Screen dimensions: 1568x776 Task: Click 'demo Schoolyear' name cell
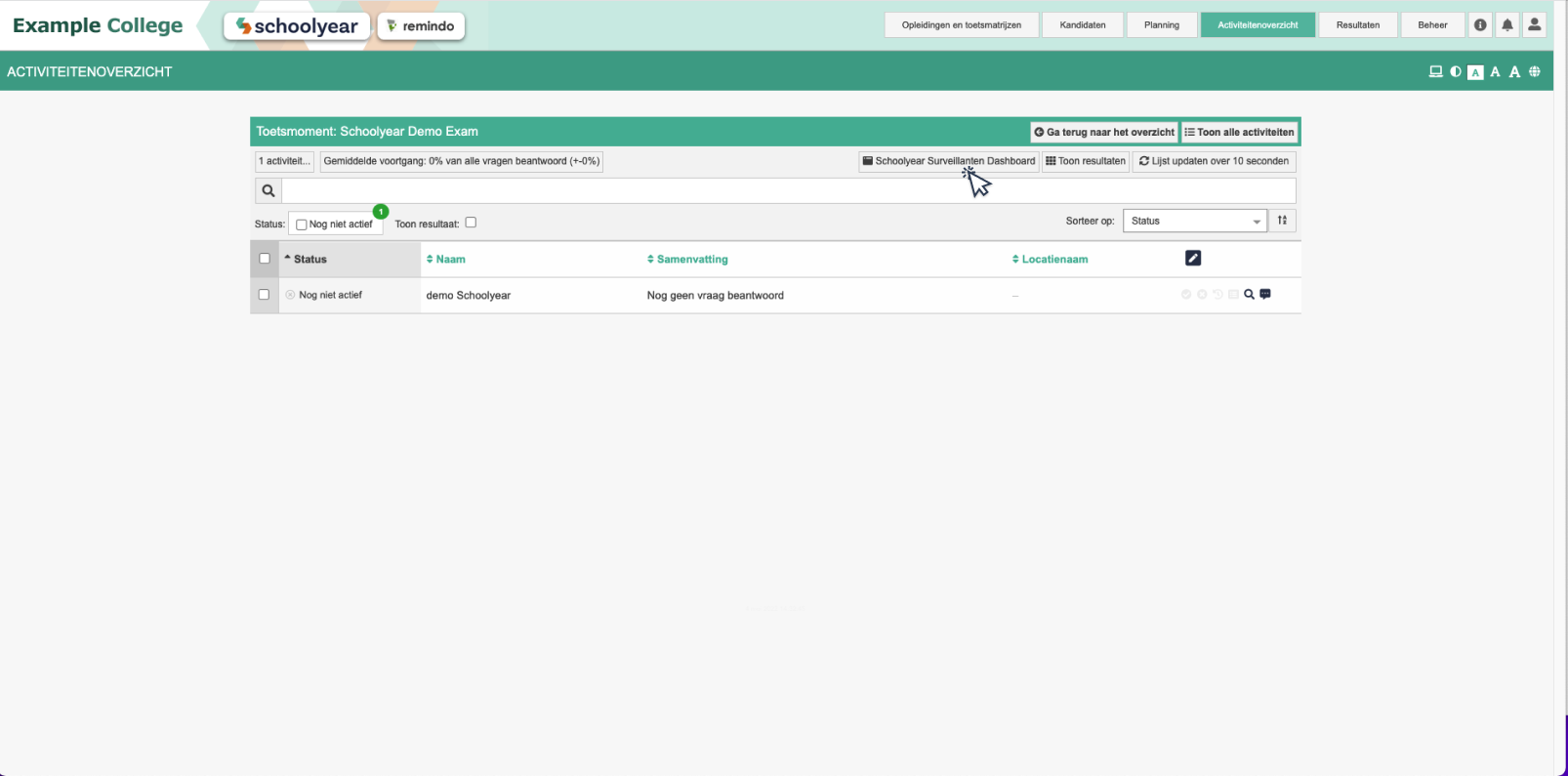(469, 295)
